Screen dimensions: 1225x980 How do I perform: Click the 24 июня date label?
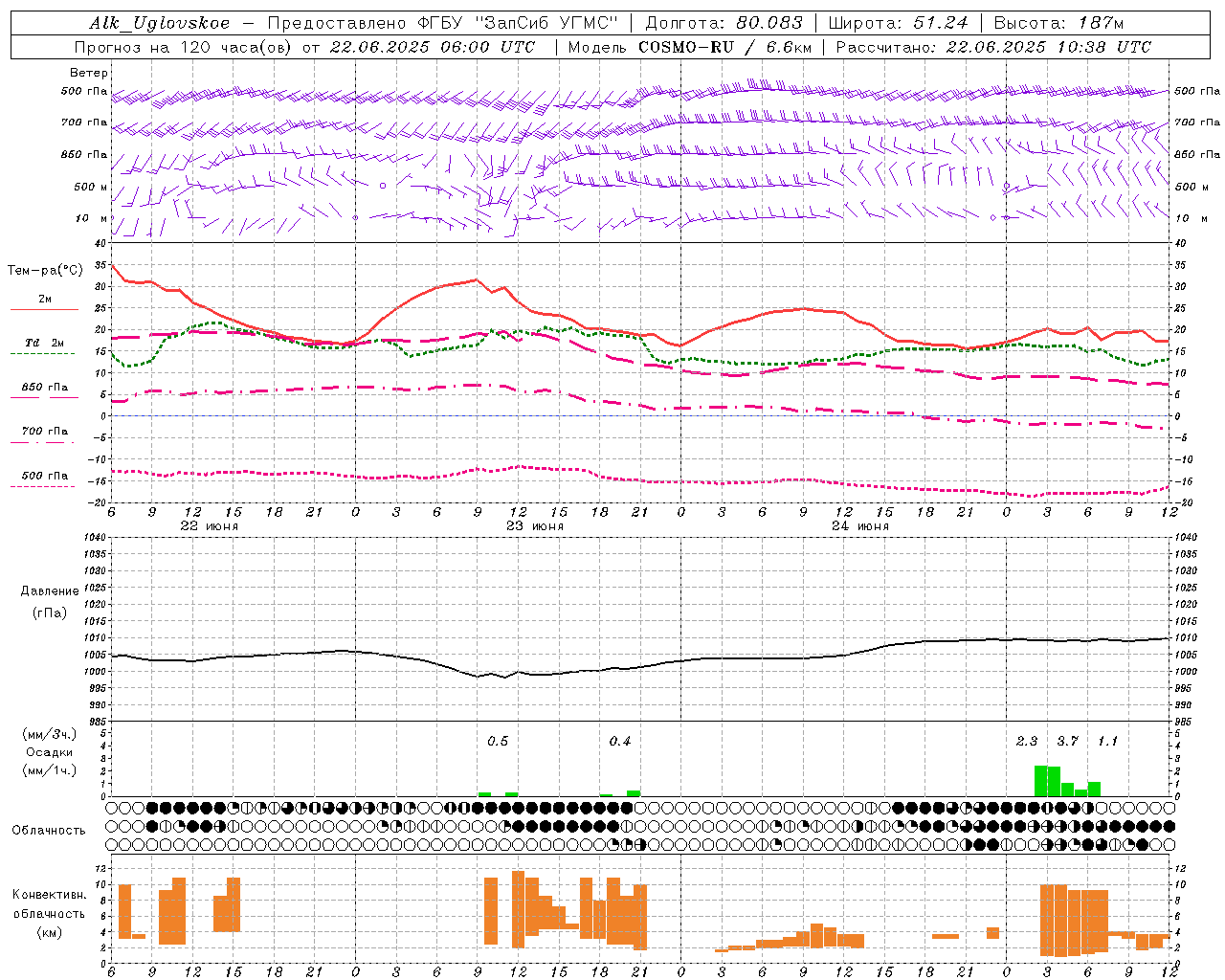click(860, 526)
